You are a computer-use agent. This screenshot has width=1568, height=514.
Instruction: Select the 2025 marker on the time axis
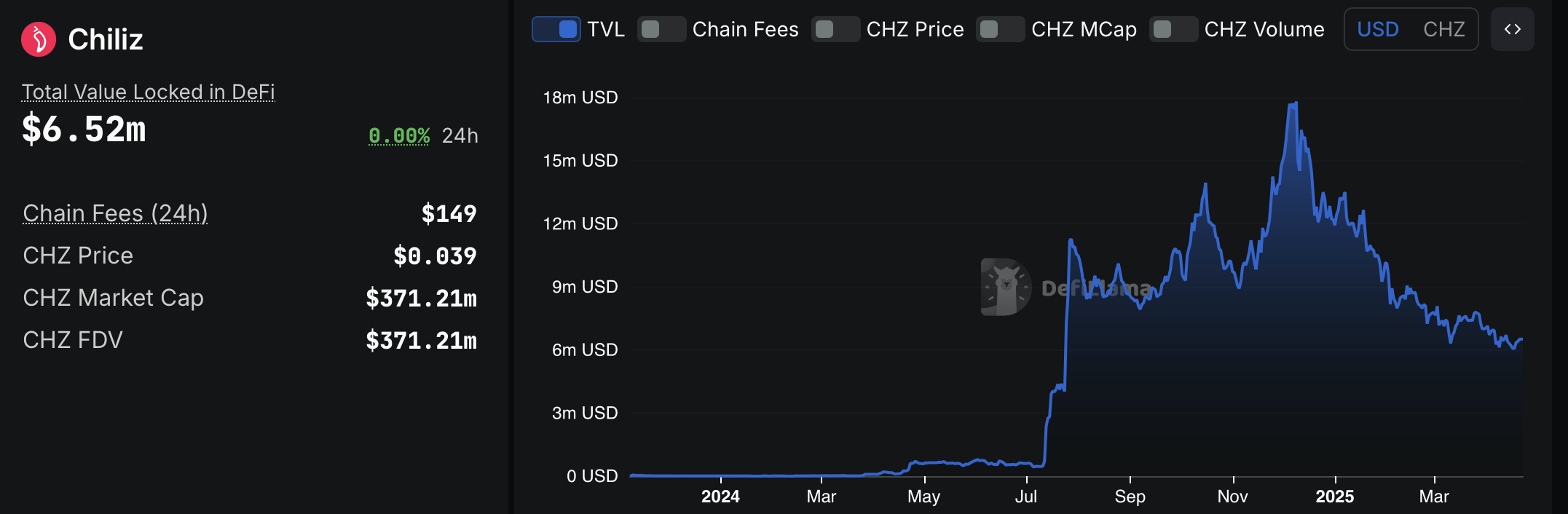click(1334, 497)
